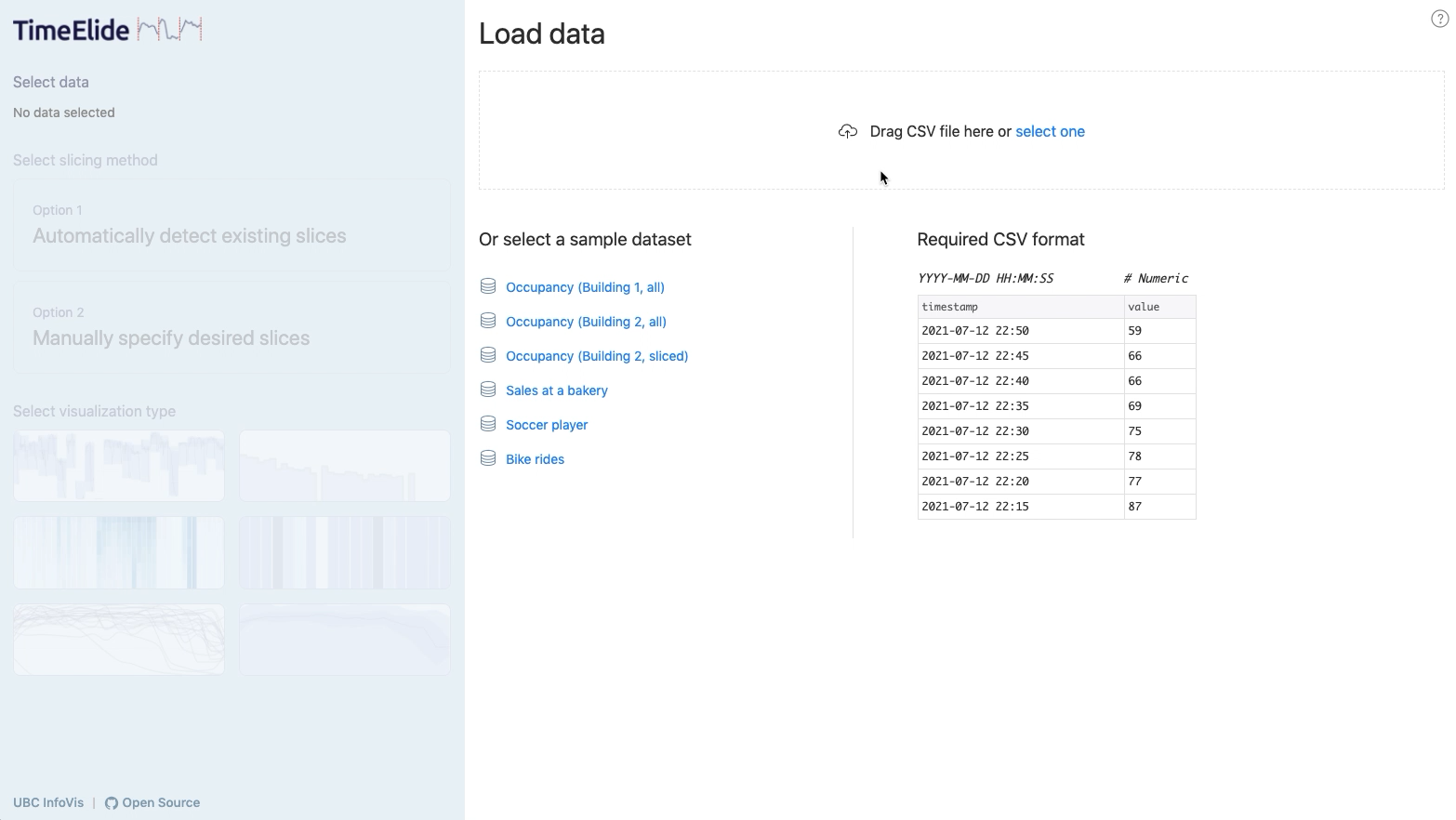Screen dimensions: 1456x820
Task: Open the Occupancy (Building 2, sliced) dataset
Action: click(x=596, y=355)
